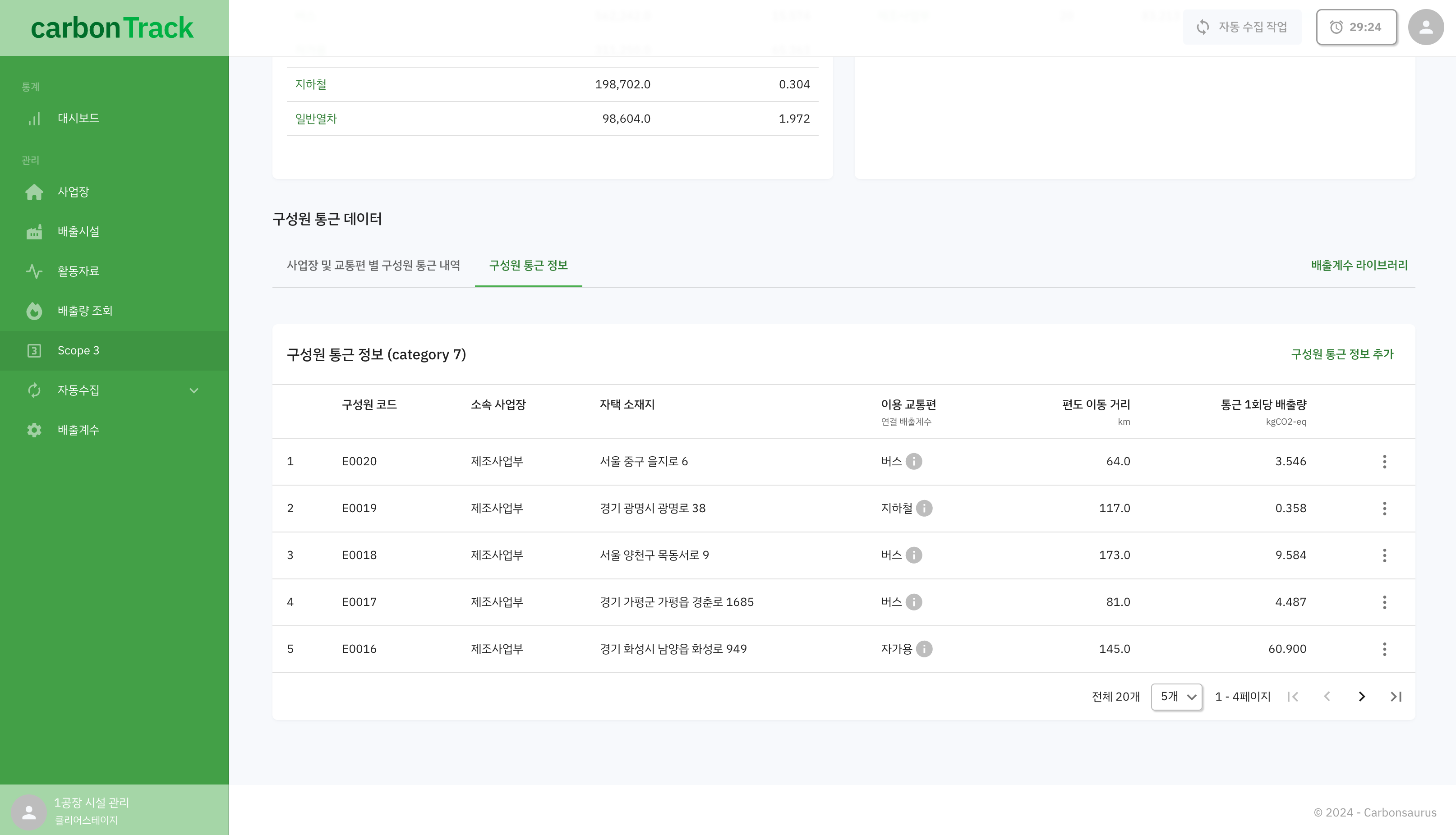Open the three-dot menu for E0018
1456x835 pixels.
tap(1384, 556)
